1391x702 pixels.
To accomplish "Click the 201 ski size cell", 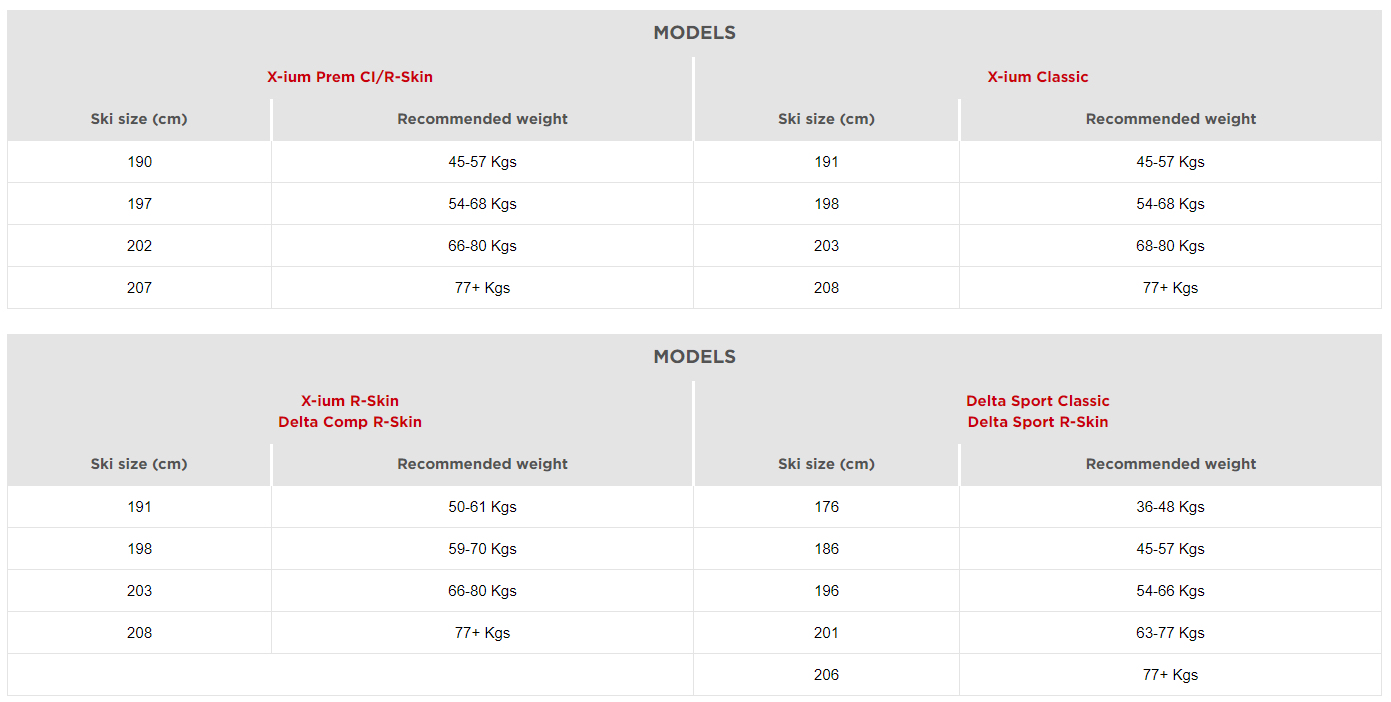I will [827, 633].
